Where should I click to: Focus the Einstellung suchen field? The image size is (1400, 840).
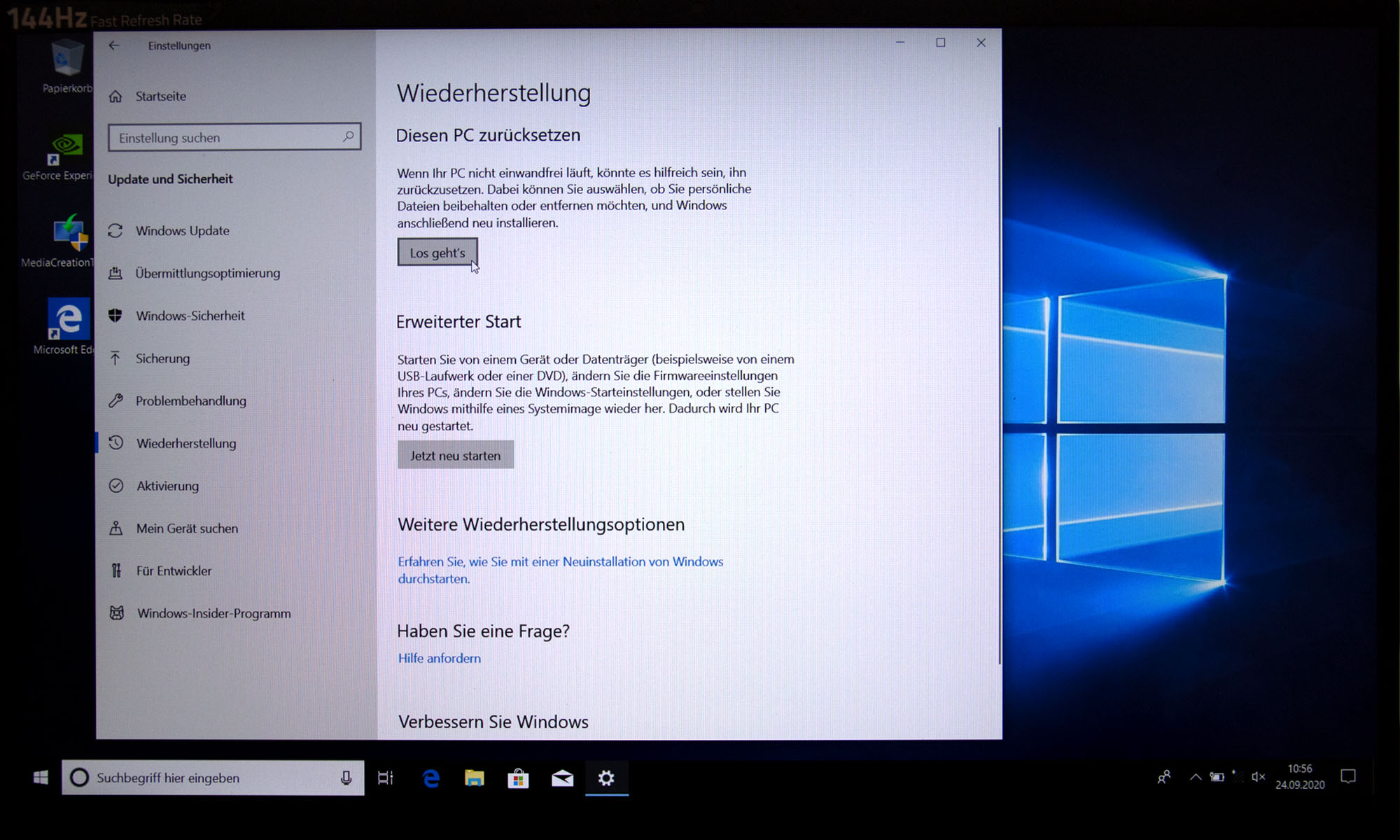click(x=234, y=137)
